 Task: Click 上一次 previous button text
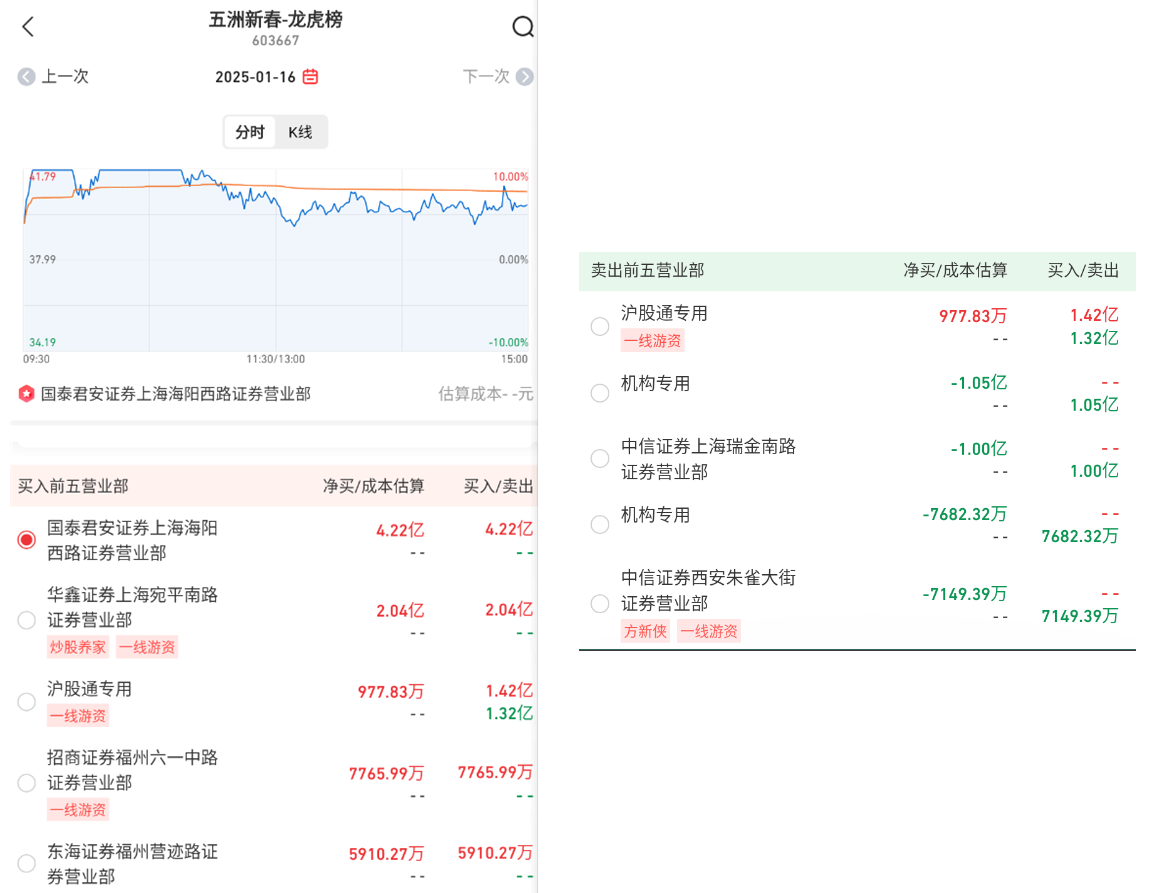[65, 77]
